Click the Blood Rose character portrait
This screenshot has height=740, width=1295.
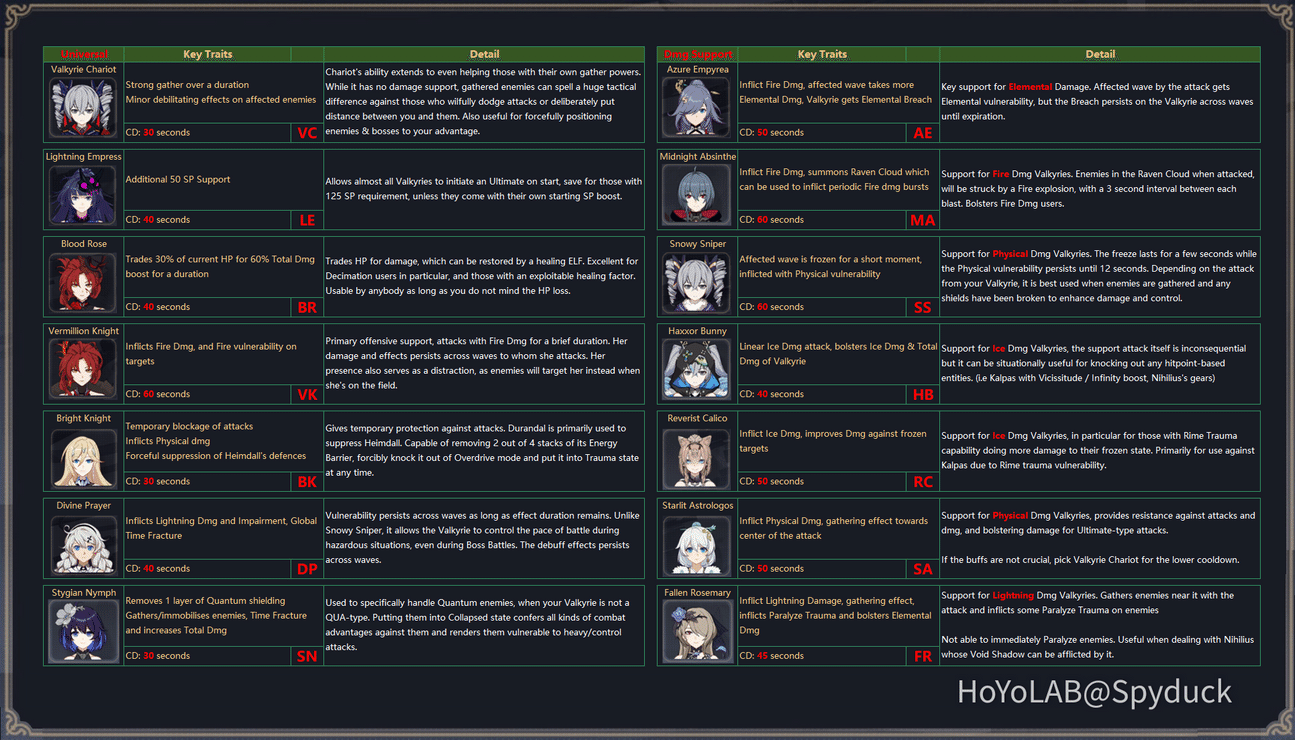pos(84,282)
